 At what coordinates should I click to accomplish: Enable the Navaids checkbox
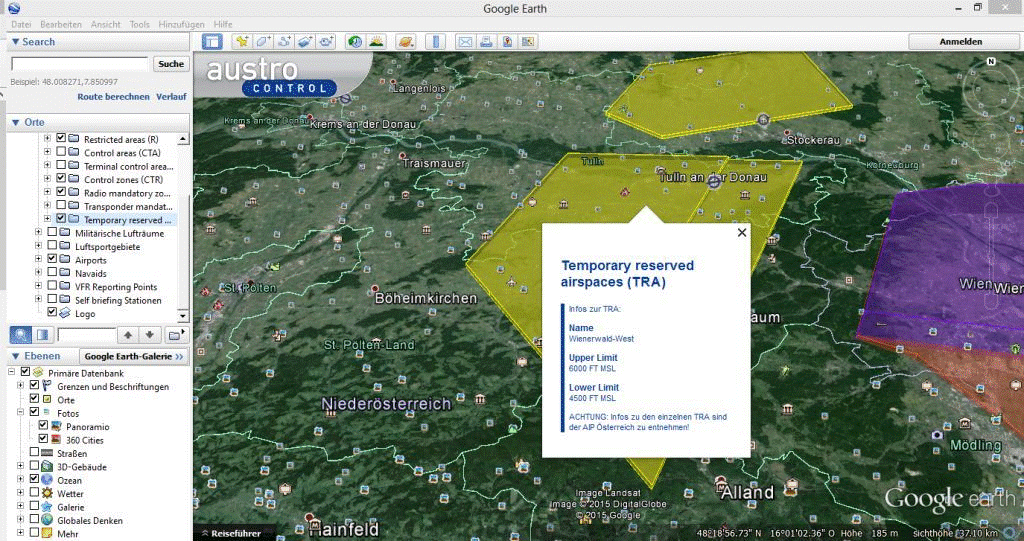(x=52, y=273)
